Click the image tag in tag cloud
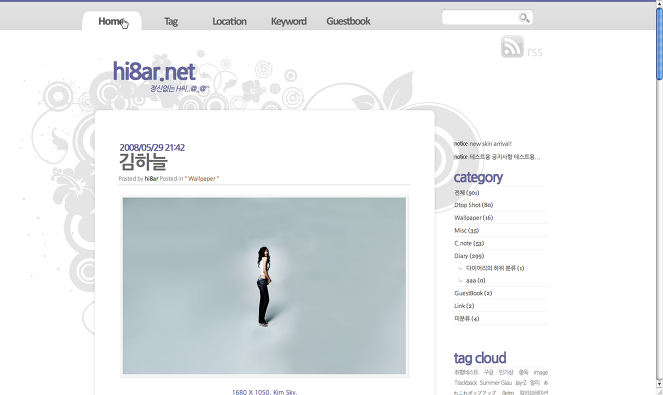The width and height of the screenshot is (663, 395). pyautogui.click(x=540, y=372)
